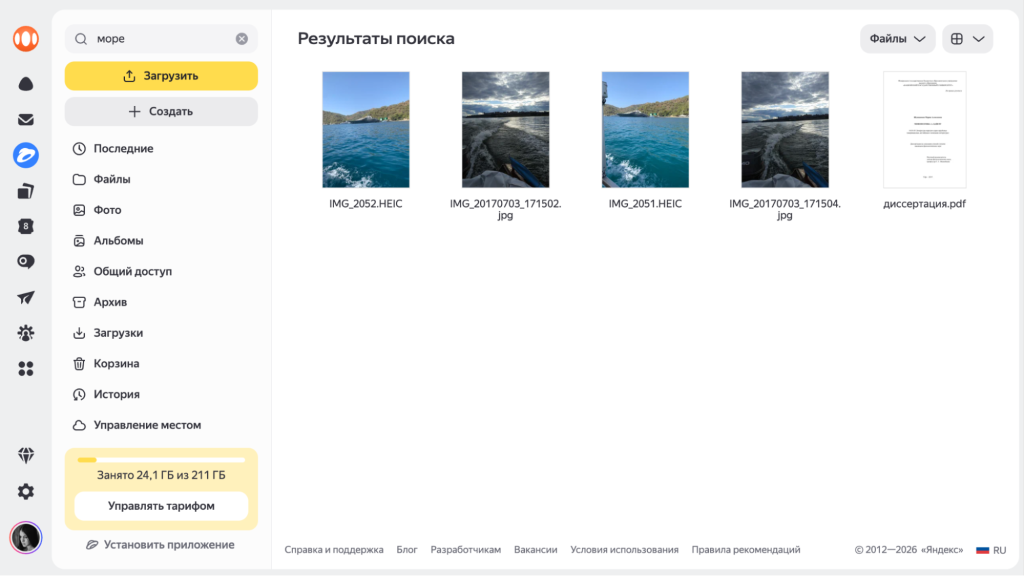The height and width of the screenshot is (576, 1024).
Task: Open the calendar icon showing number 8
Action: click(x=26, y=227)
